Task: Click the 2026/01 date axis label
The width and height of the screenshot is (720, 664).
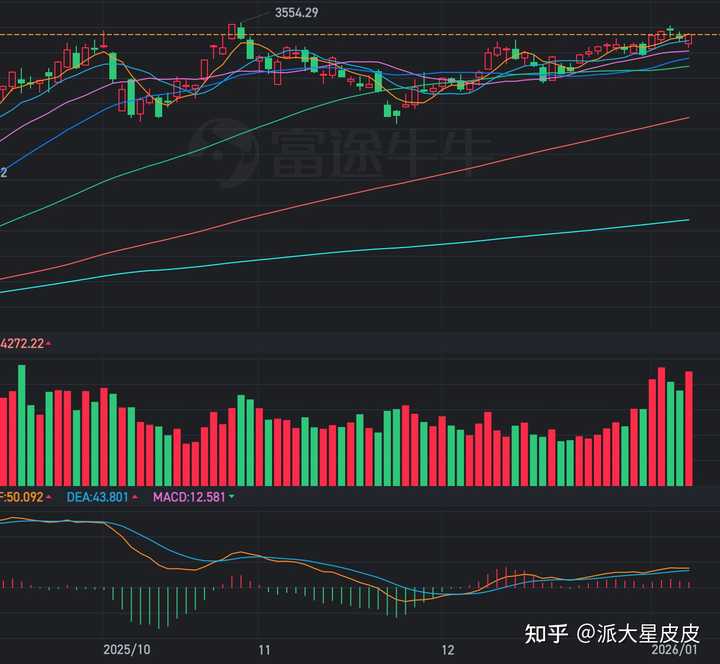Action: tap(693, 649)
